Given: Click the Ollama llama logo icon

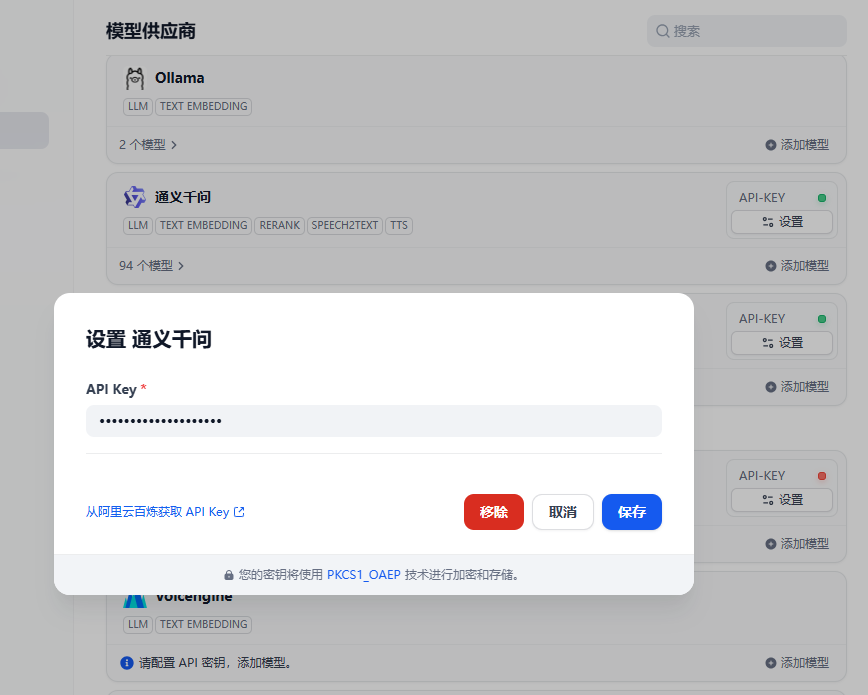Looking at the screenshot, I should tap(135, 79).
